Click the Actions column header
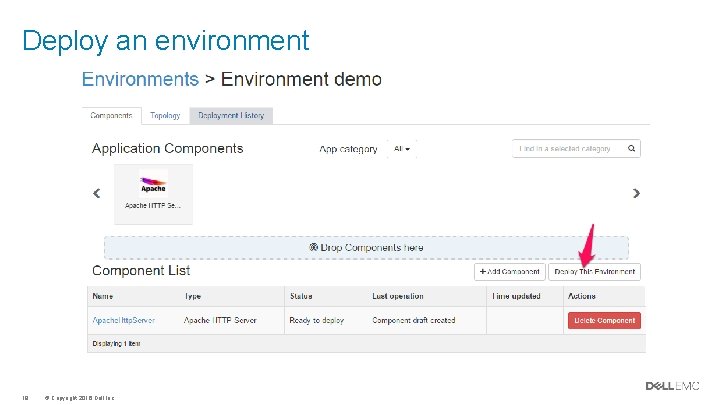720x405 pixels. click(582, 296)
